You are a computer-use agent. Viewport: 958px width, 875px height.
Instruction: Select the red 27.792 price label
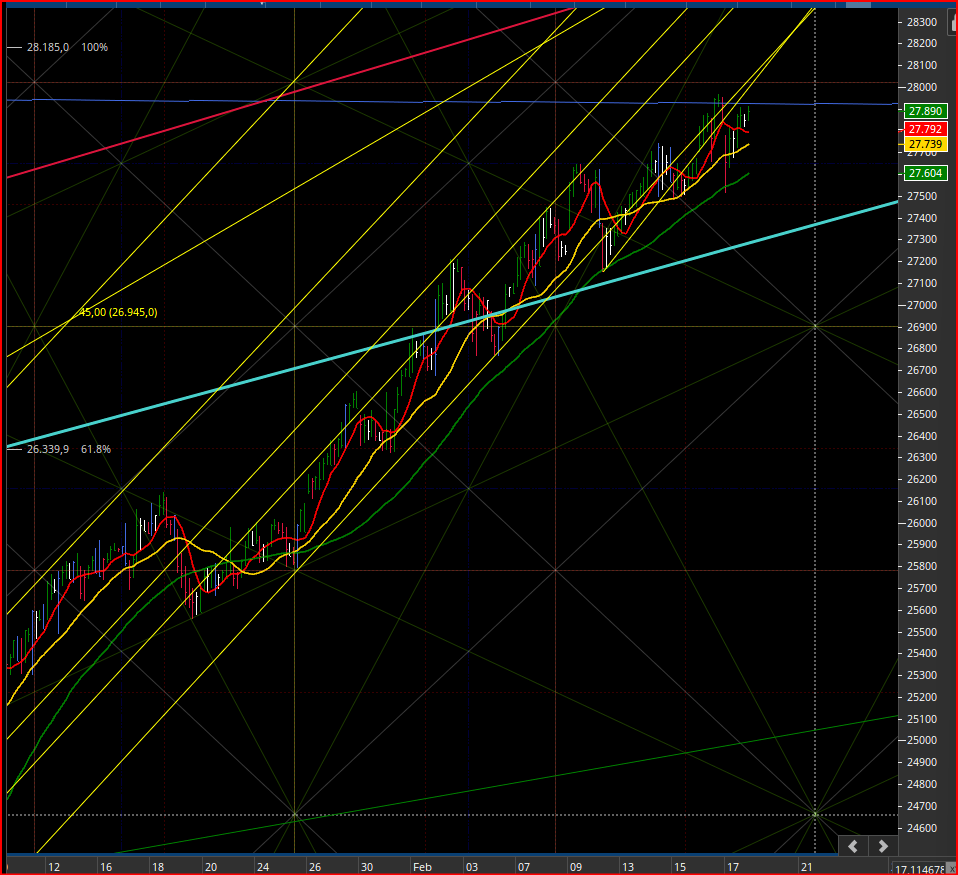(x=925, y=129)
